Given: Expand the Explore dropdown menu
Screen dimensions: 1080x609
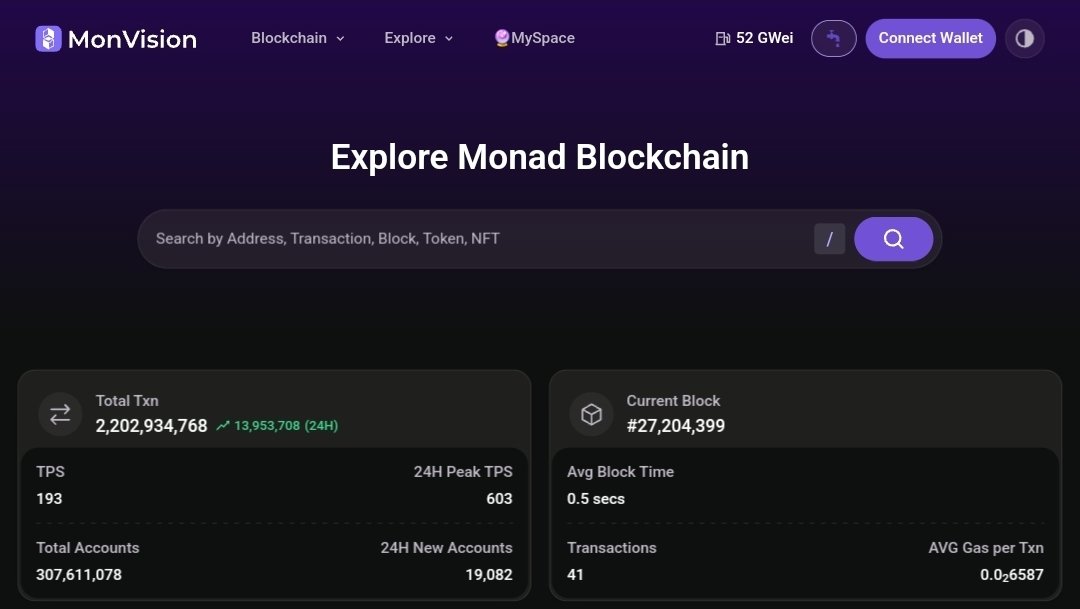Looking at the screenshot, I should pyautogui.click(x=419, y=38).
